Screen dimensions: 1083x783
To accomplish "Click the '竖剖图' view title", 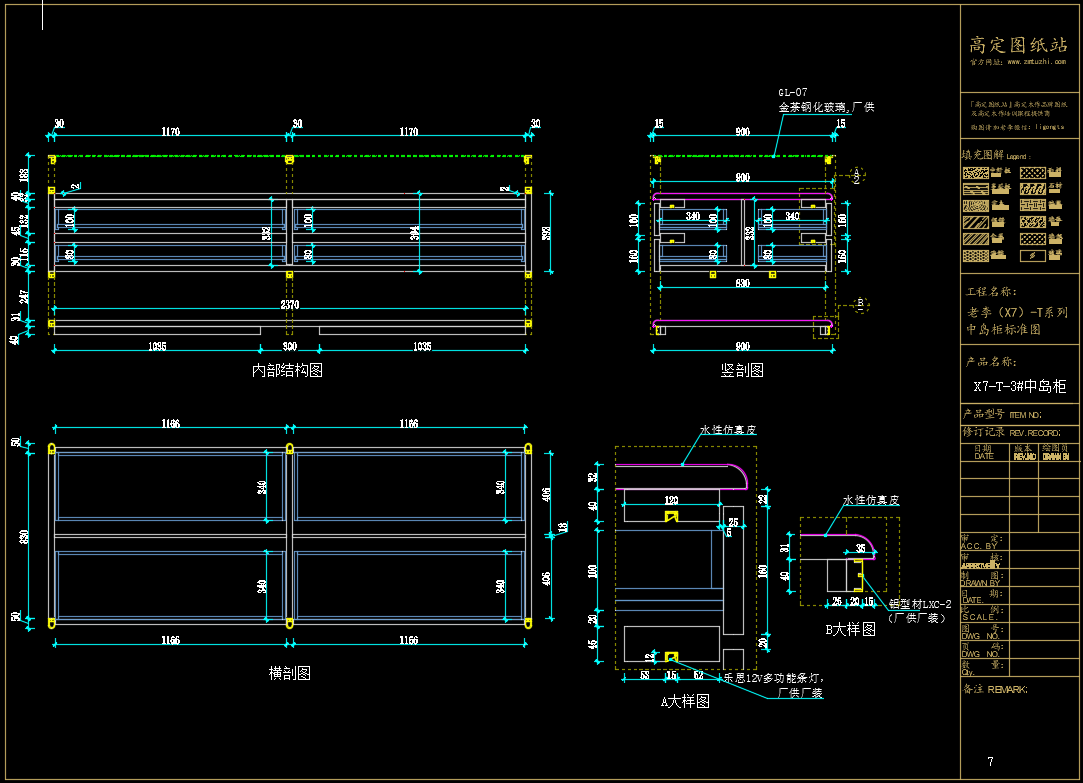I will tap(742, 371).
